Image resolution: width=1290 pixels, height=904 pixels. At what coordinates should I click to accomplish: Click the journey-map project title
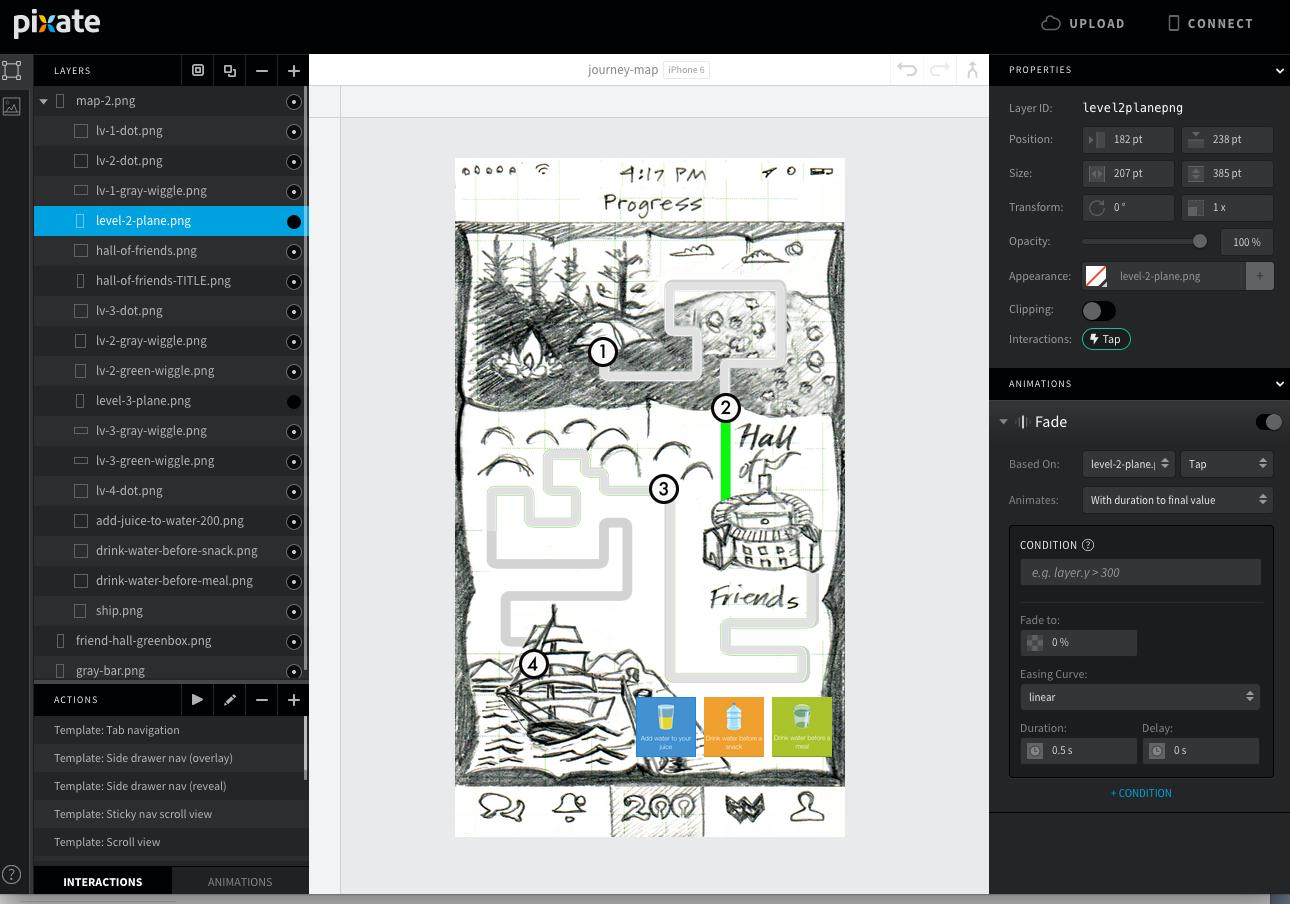623,70
